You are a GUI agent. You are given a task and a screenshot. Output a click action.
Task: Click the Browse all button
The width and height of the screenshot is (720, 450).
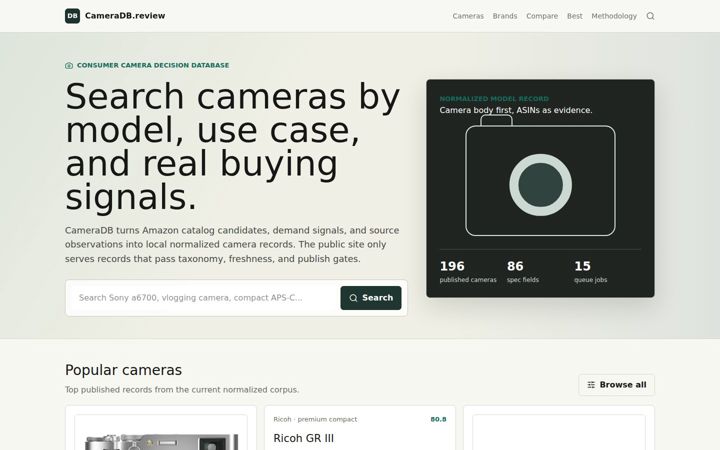(616, 385)
